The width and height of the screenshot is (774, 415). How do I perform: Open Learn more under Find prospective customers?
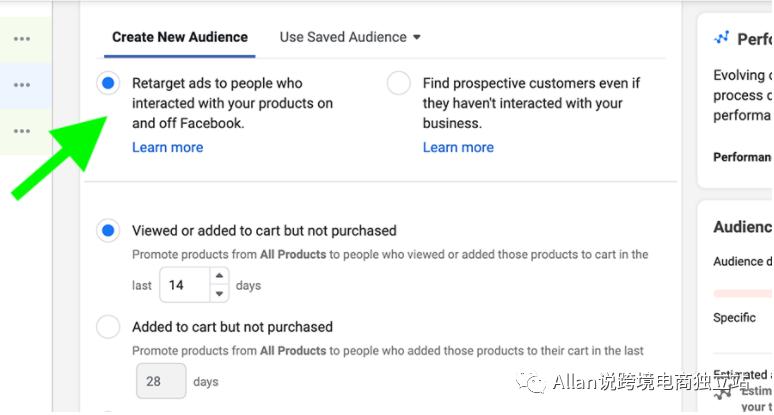[x=458, y=147]
